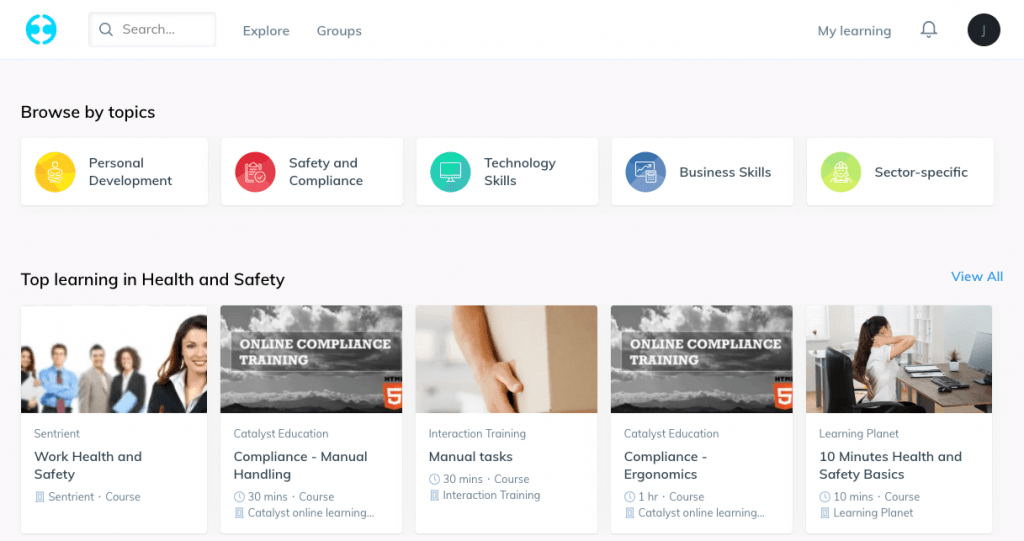
Task: Click the Sentrient provider label
Action: 57,433
